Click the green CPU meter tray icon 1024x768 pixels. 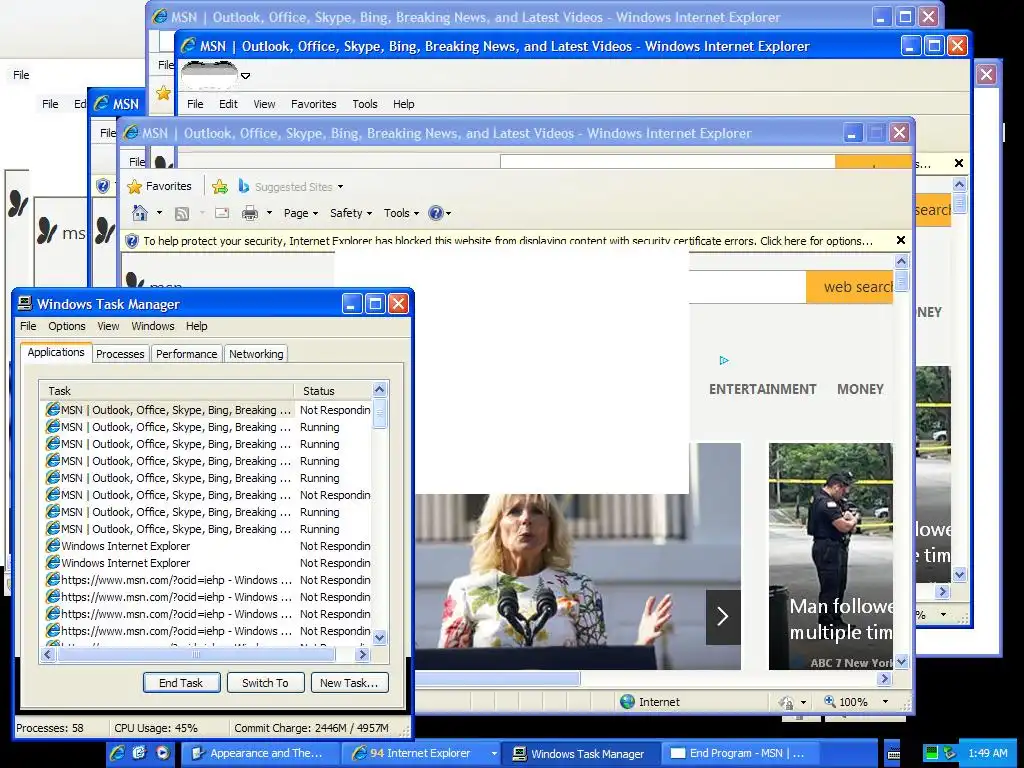932,753
